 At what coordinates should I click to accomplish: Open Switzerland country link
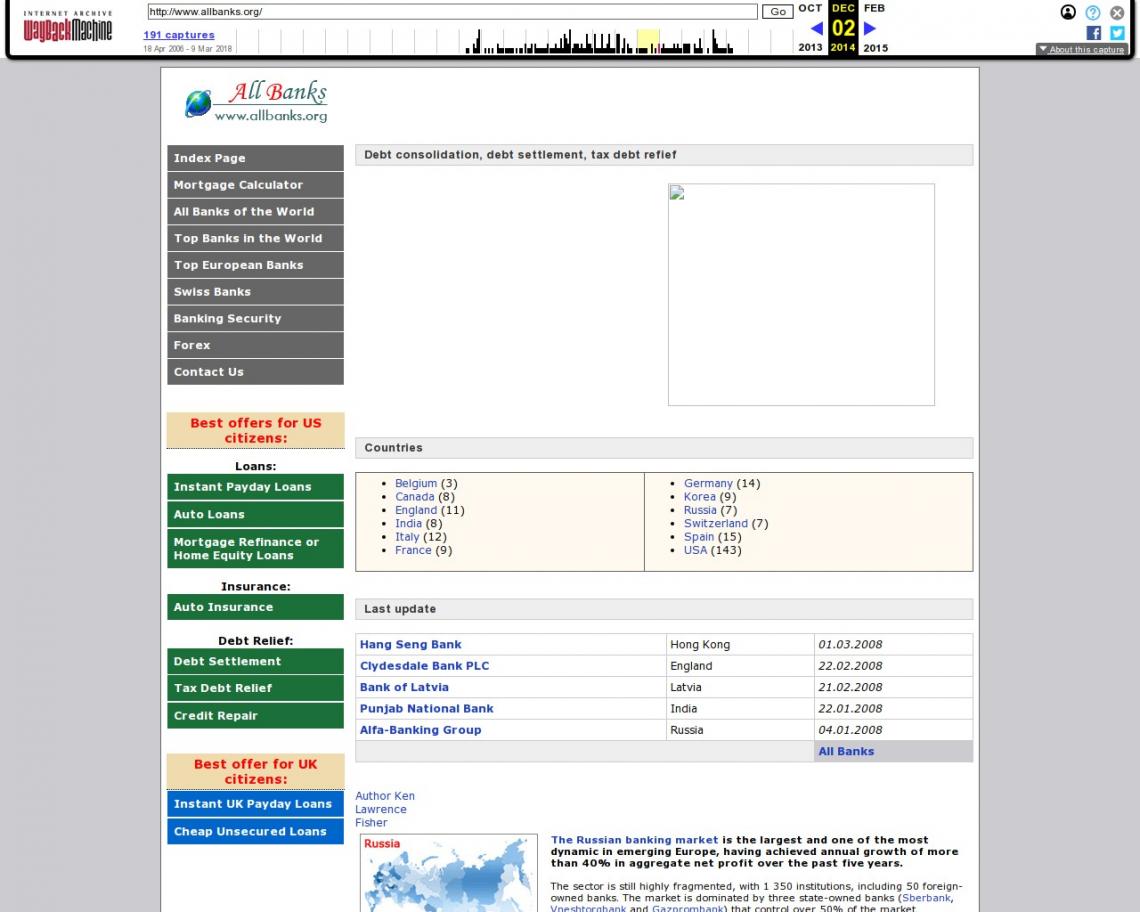point(715,524)
